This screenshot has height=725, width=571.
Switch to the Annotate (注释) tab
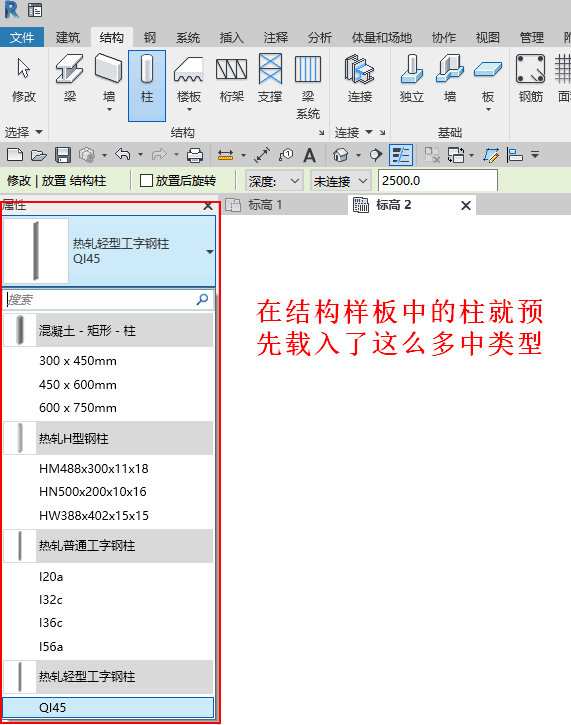276,37
